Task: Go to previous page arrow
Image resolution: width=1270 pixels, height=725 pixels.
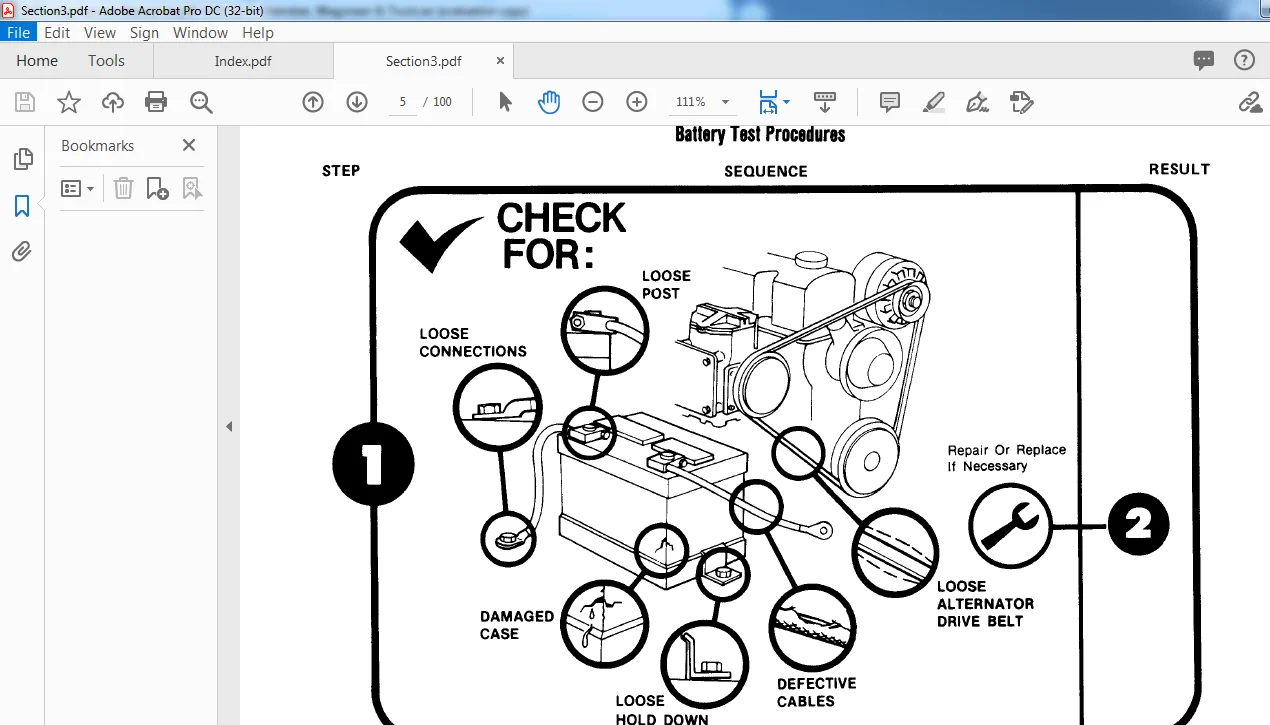Action: [313, 102]
